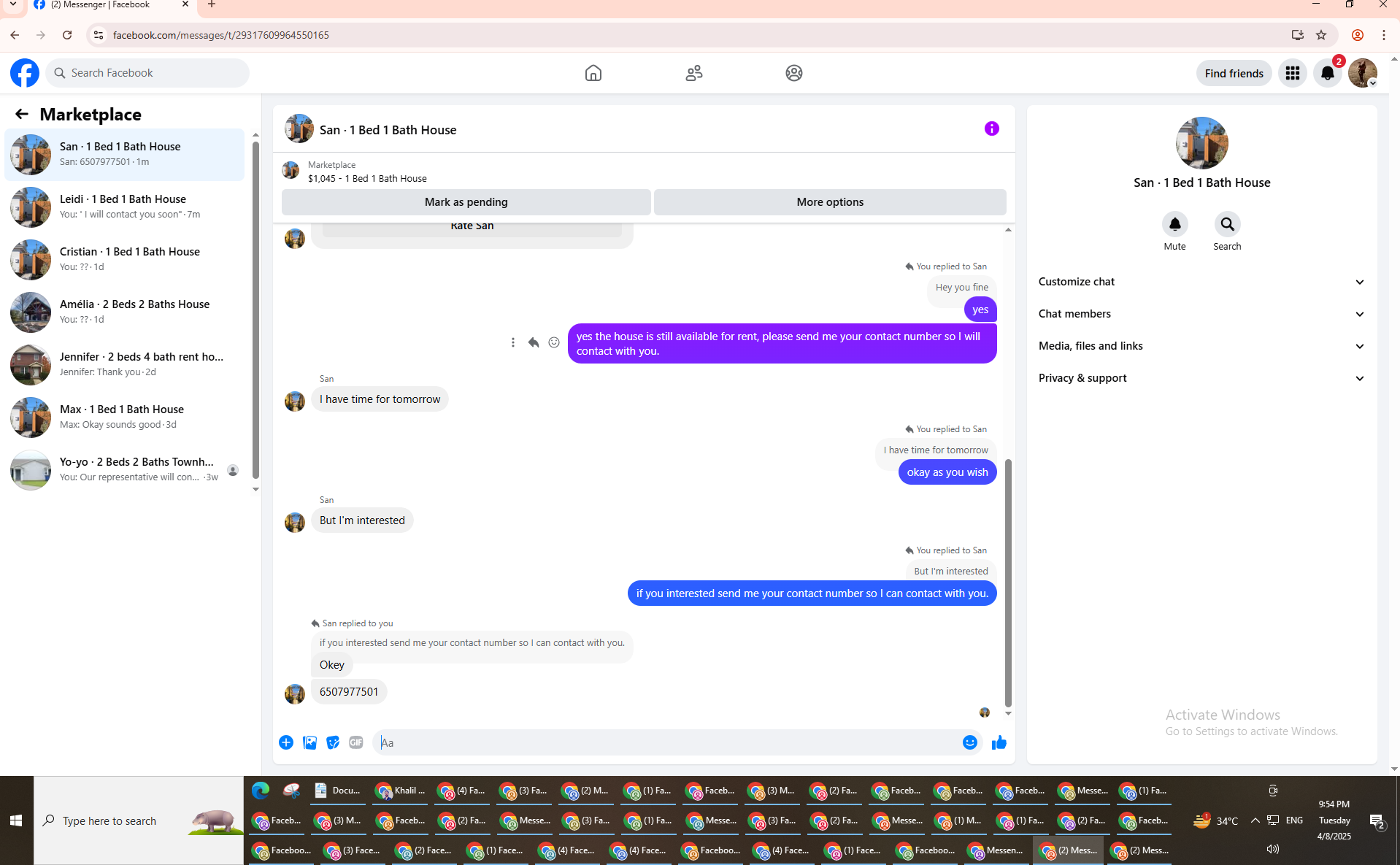Screen dimensions: 1400x865
Task: Focus the Search Facebook field
Action: point(147,73)
